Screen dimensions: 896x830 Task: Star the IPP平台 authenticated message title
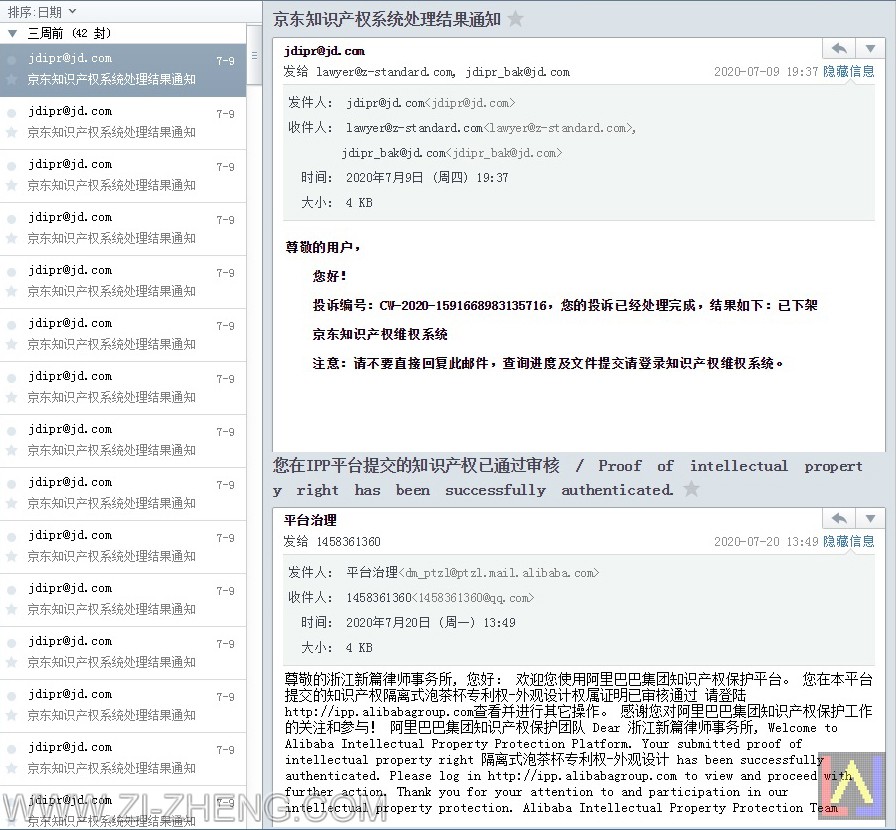(x=691, y=489)
